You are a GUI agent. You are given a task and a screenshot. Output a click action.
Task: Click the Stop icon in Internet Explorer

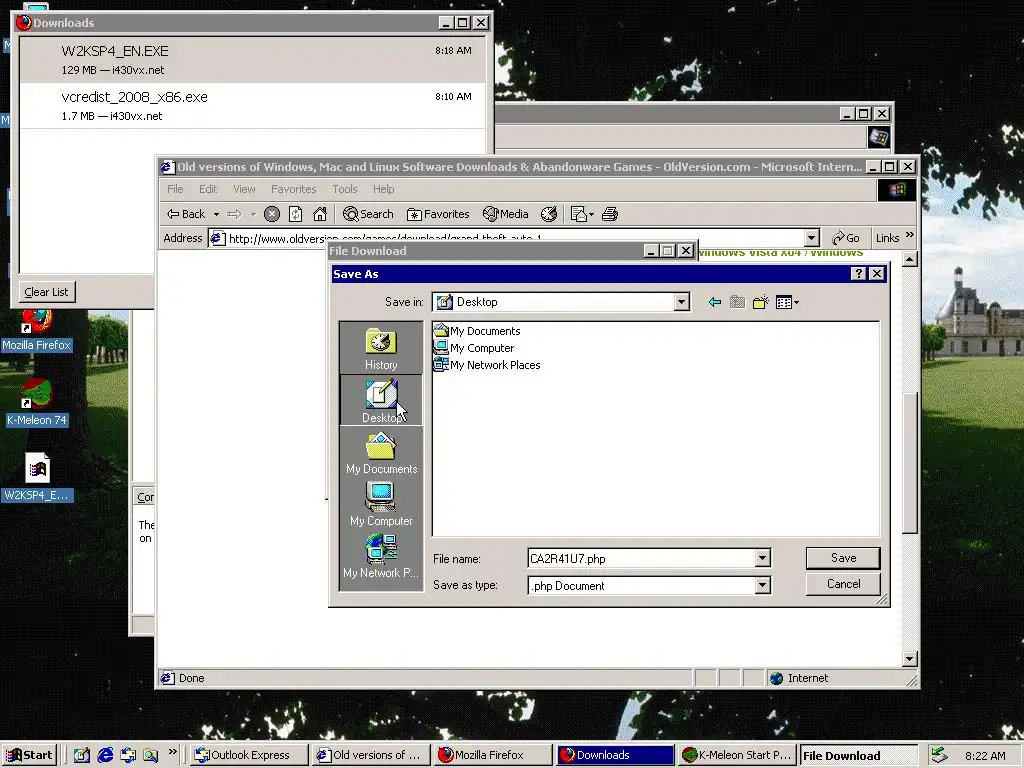pyautogui.click(x=272, y=214)
